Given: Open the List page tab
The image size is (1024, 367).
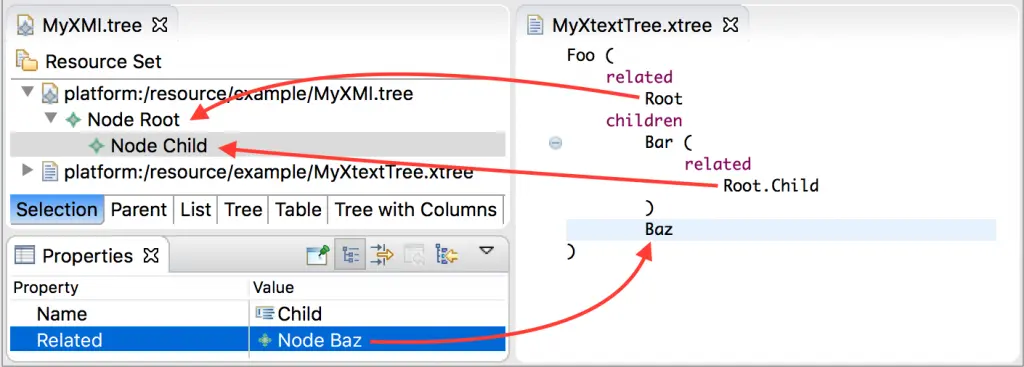Looking at the screenshot, I should [x=196, y=210].
